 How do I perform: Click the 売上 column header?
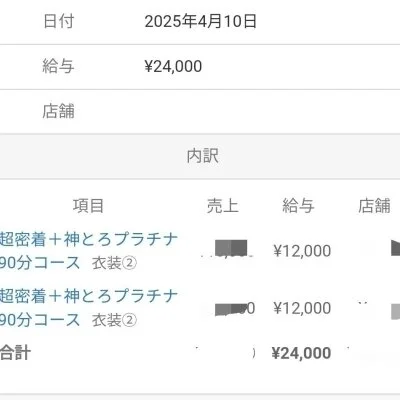pyautogui.click(x=223, y=206)
